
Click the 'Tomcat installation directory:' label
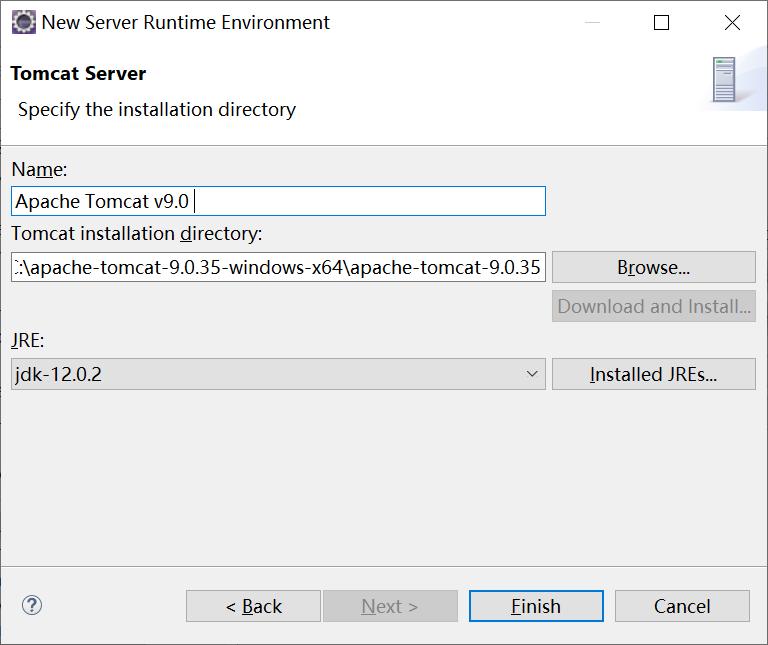click(x=137, y=234)
